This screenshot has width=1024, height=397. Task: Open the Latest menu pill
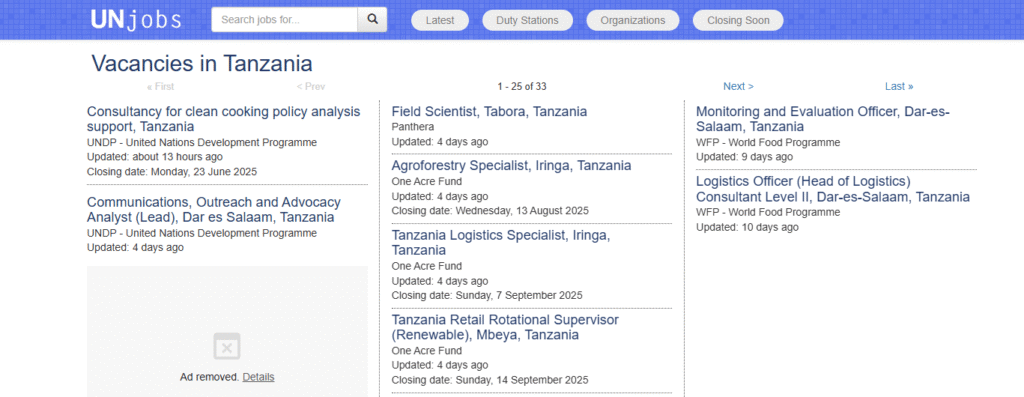pos(440,20)
